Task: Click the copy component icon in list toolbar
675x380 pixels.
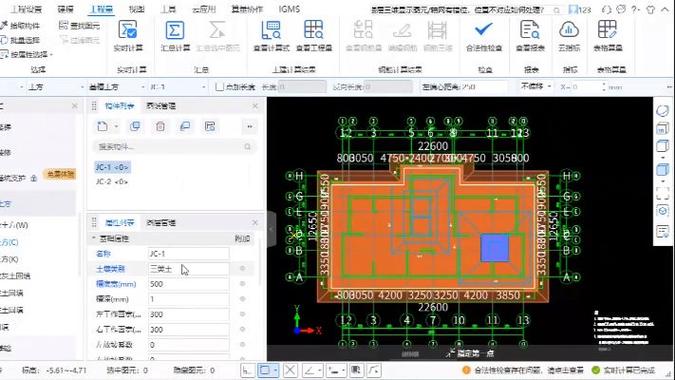Action: (x=135, y=126)
